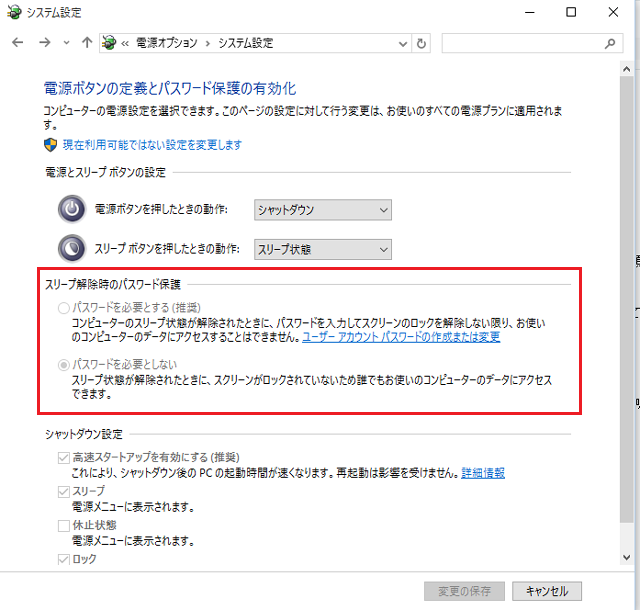
Task: Click the forward navigation arrow
Action: (x=44, y=42)
